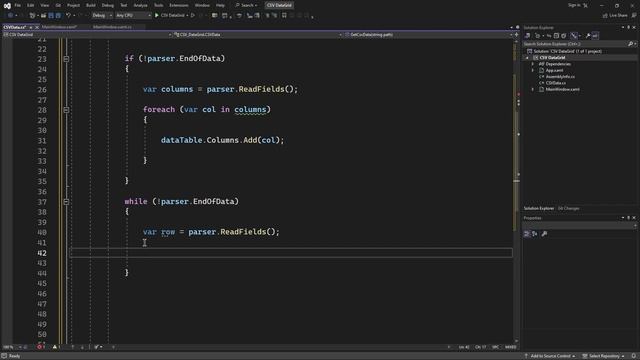This screenshot has width=640, height=360.
Task: Switch to the Solution Explorer bottom tab
Action: [x=539, y=209]
